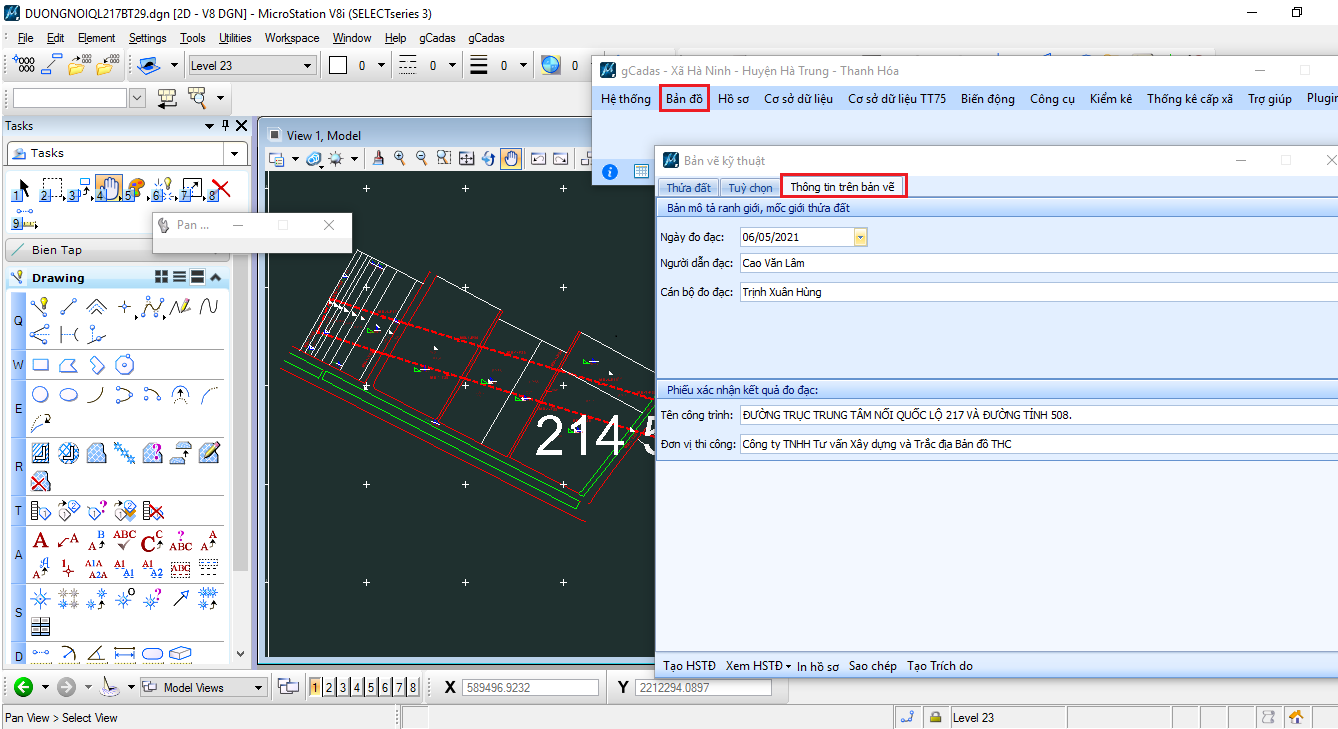Screen dimensions: 1338x729
Task: Click the Tạo Trích đo button
Action: pyautogui.click(x=939, y=666)
